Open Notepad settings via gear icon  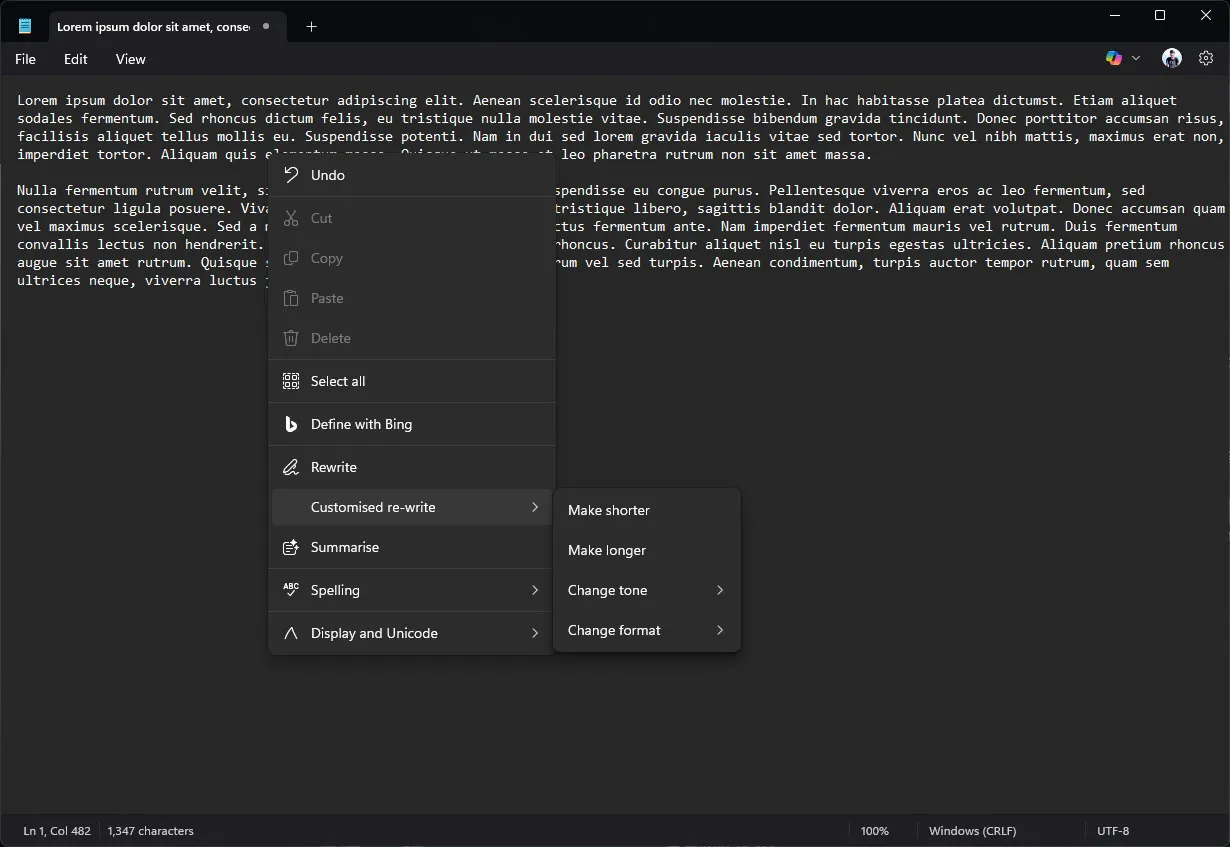point(1206,58)
